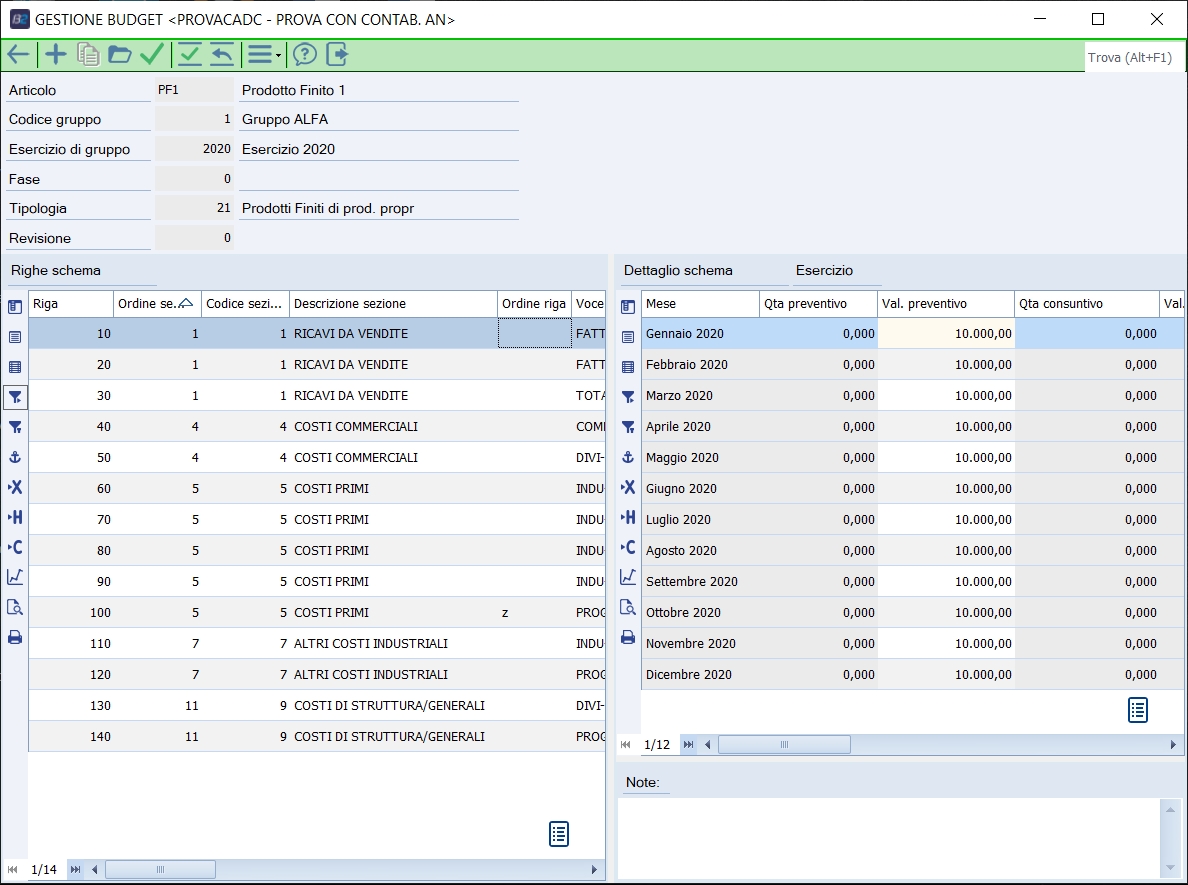Click the list icon below Dicembre 2020 row
The image size is (1188, 885).
pos(1138,710)
